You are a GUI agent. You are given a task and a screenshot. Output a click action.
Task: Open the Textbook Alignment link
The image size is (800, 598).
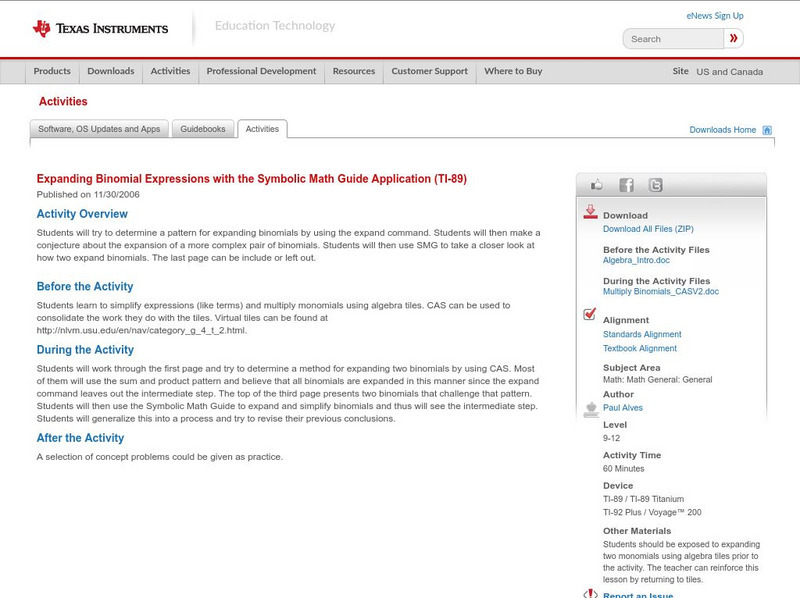tap(640, 348)
